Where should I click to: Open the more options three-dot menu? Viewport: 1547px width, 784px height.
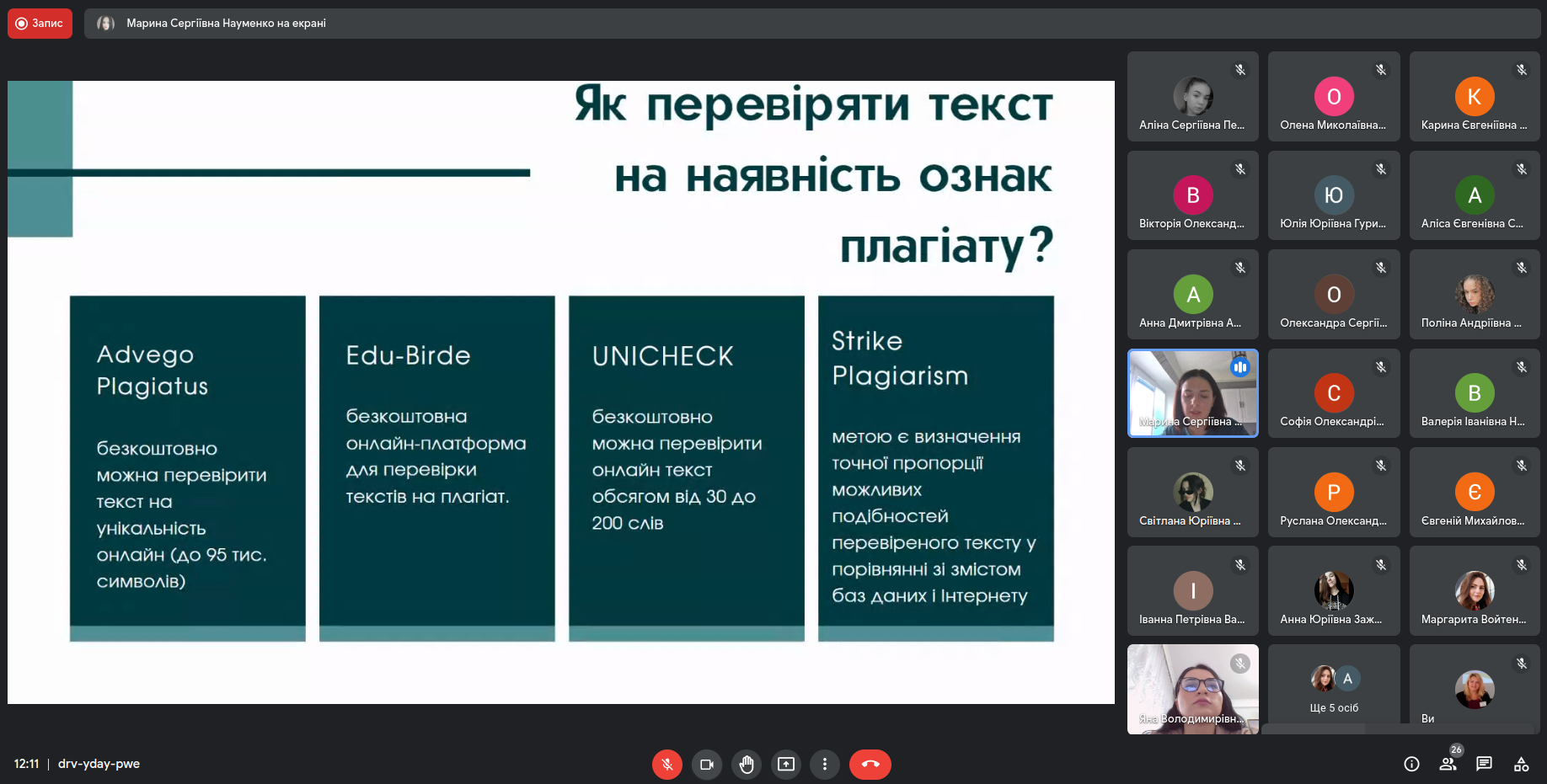[x=824, y=765]
